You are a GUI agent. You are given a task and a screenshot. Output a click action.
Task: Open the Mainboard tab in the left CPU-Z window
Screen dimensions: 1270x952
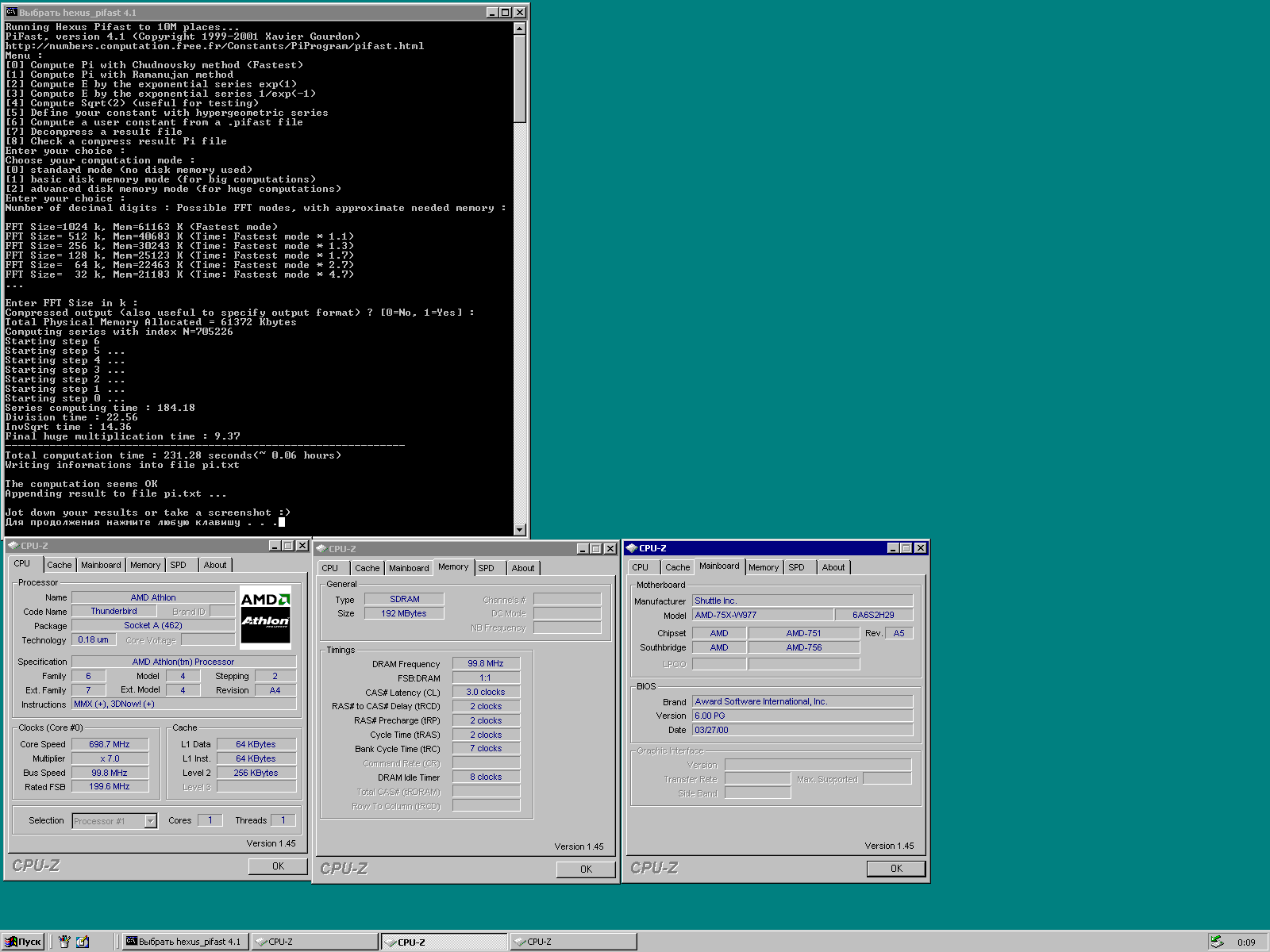(101, 565)
